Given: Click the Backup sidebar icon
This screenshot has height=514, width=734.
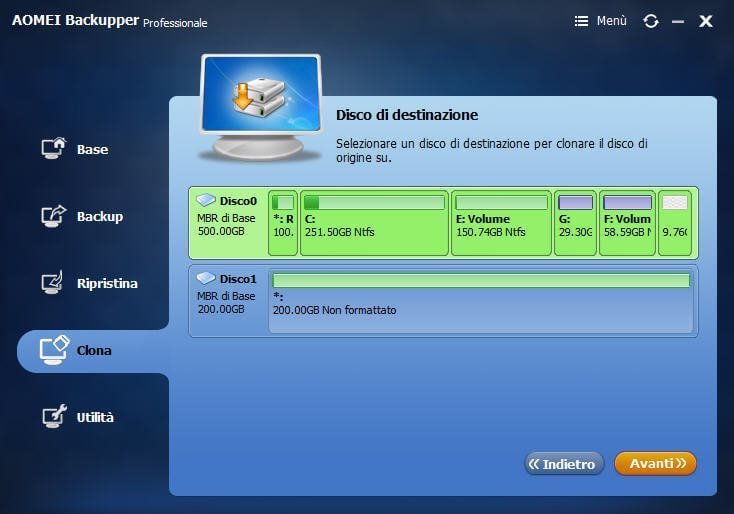Looking at the screenshot, I should point(53,216).
